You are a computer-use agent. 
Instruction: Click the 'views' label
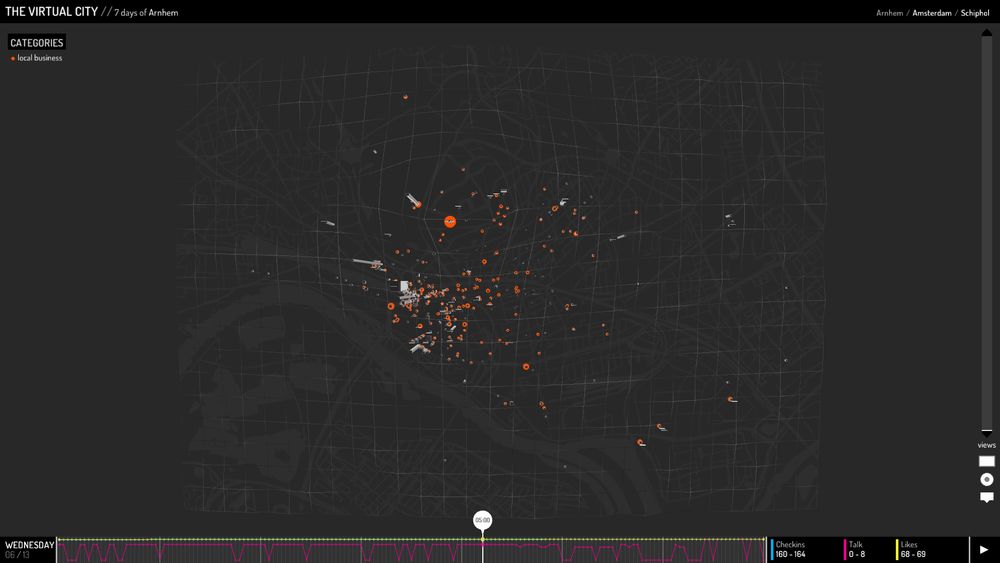987,445
